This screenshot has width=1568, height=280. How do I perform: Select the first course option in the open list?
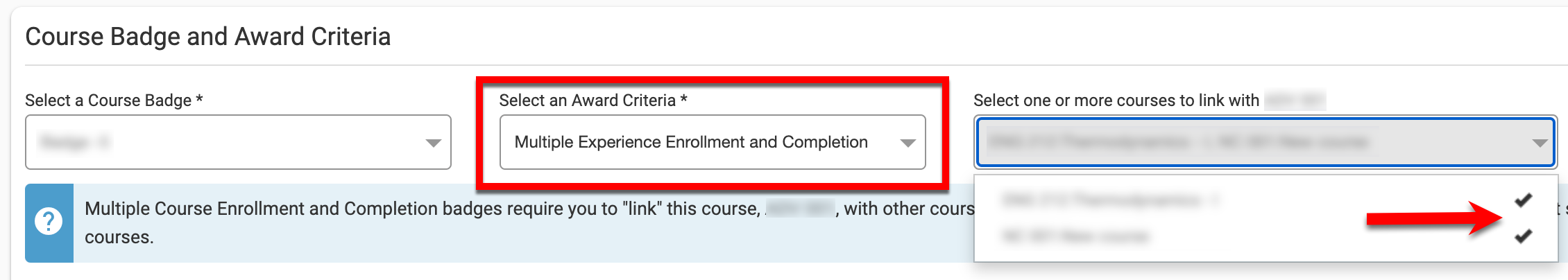tap(1110, 200)
